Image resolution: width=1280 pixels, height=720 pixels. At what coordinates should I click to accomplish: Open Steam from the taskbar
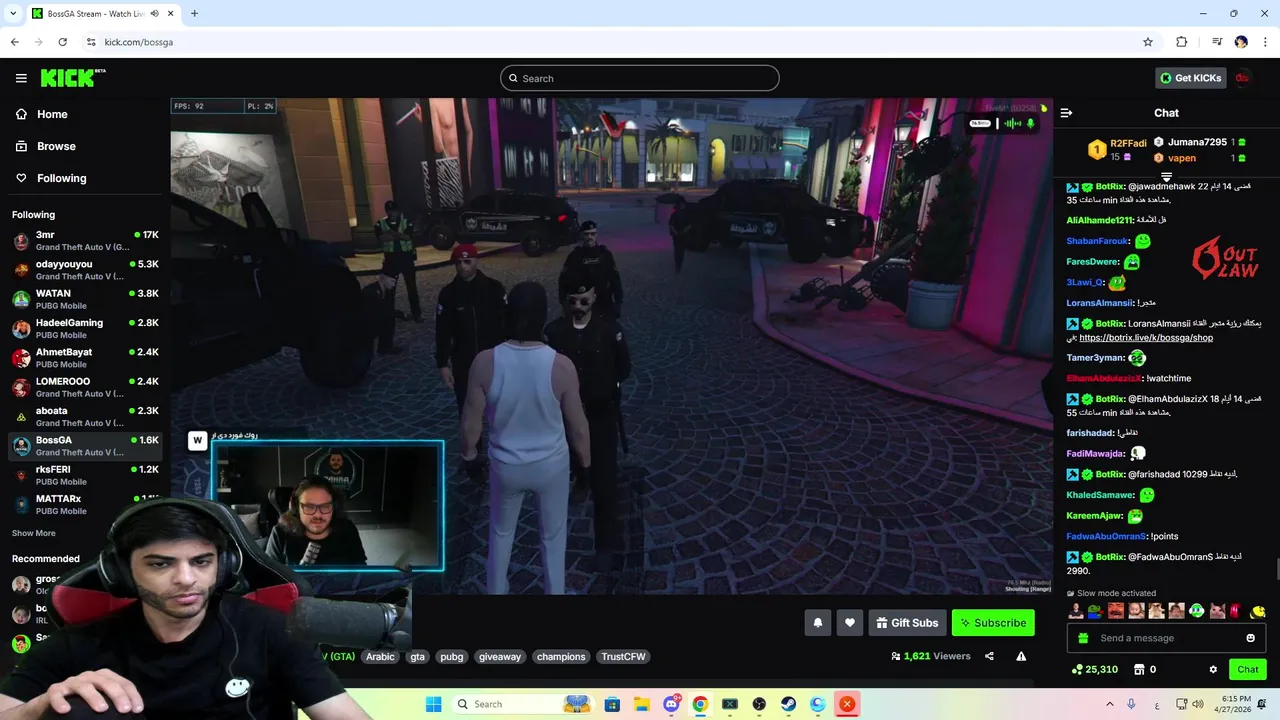788,704
